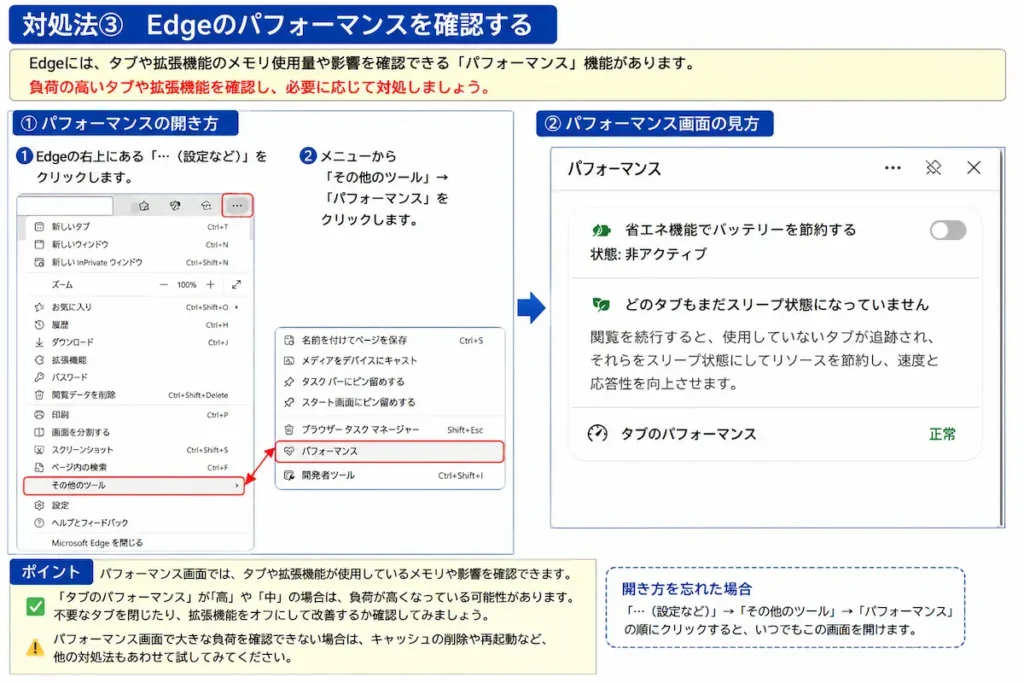Click the favorites star icon in Edge toolbar

tap(144, 206)
